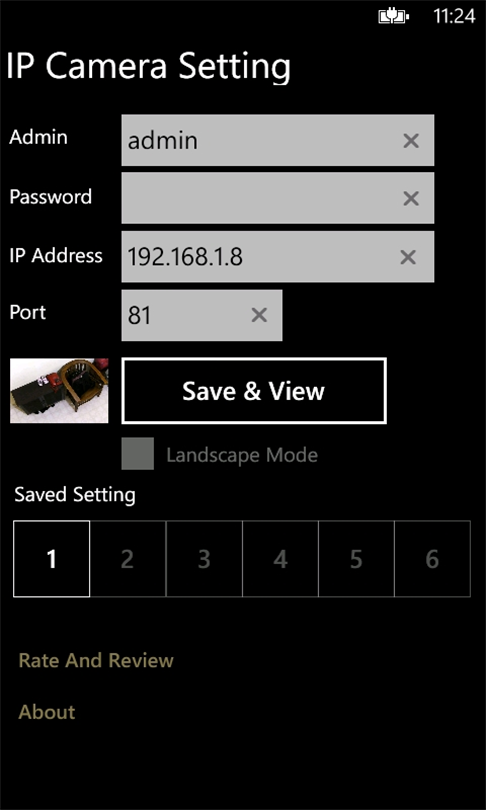Image resolution: width=486 pixels, height=810 pixels.
Task: Clear the Port field
Action: click(x=259, y=315)
